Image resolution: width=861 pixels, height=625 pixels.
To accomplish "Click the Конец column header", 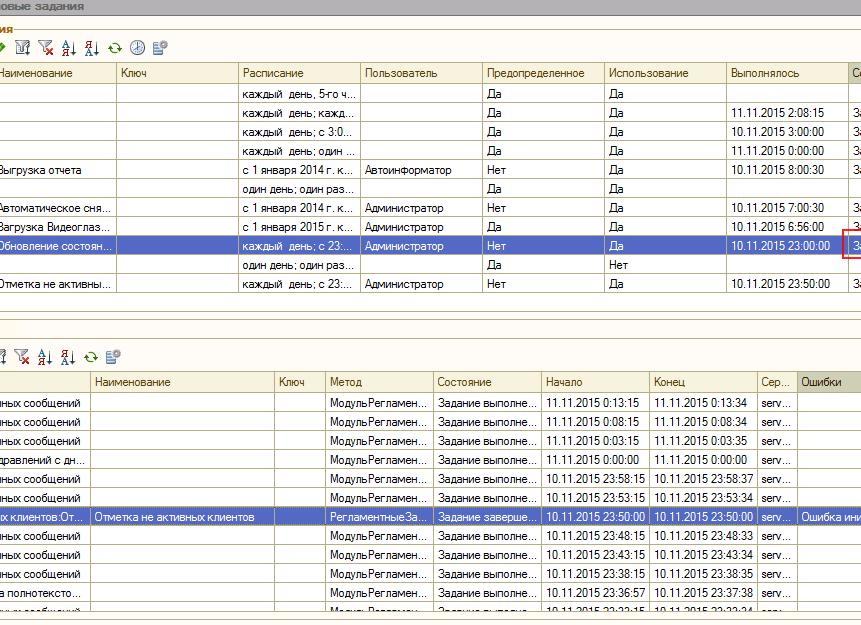I will click(703, 382).
